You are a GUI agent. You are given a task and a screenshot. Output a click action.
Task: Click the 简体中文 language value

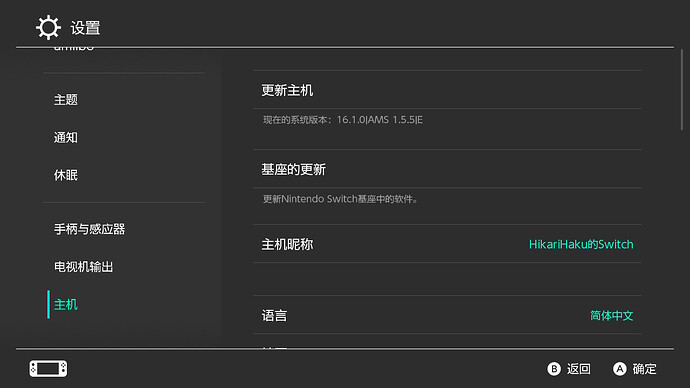coord(612,315)
